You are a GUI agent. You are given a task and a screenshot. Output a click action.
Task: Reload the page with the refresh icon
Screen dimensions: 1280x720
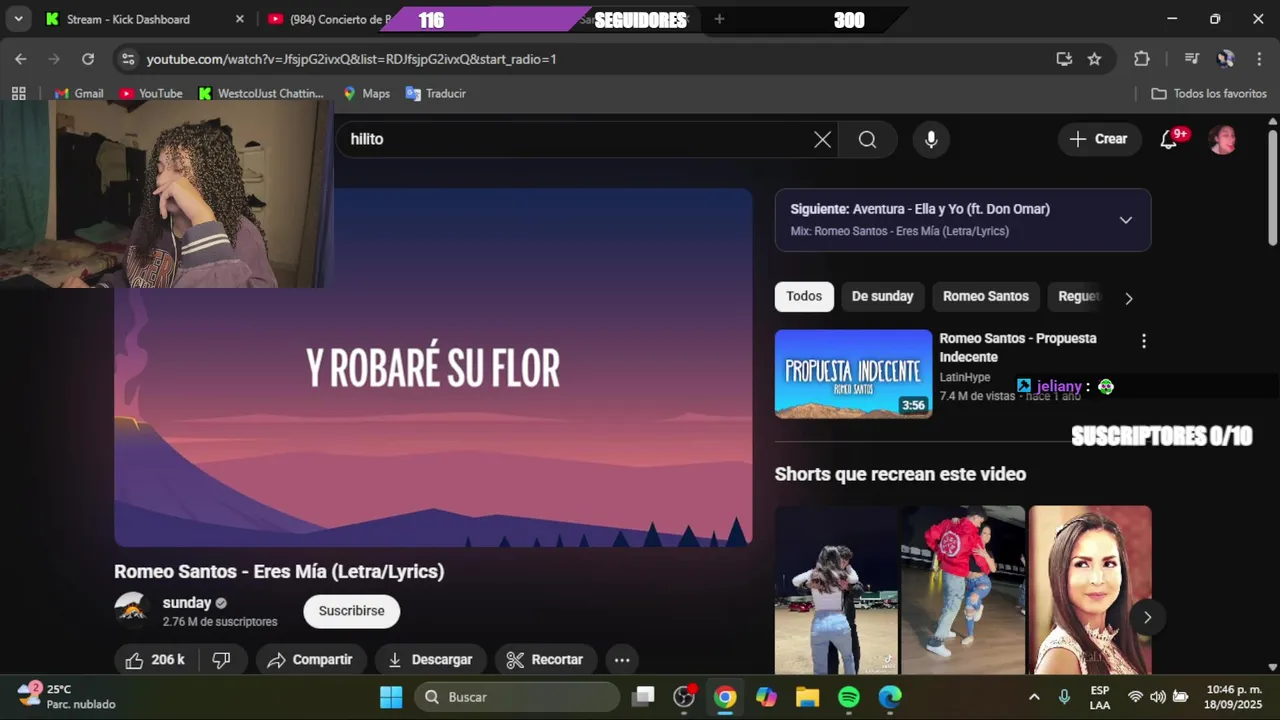[x=88, y=59]
